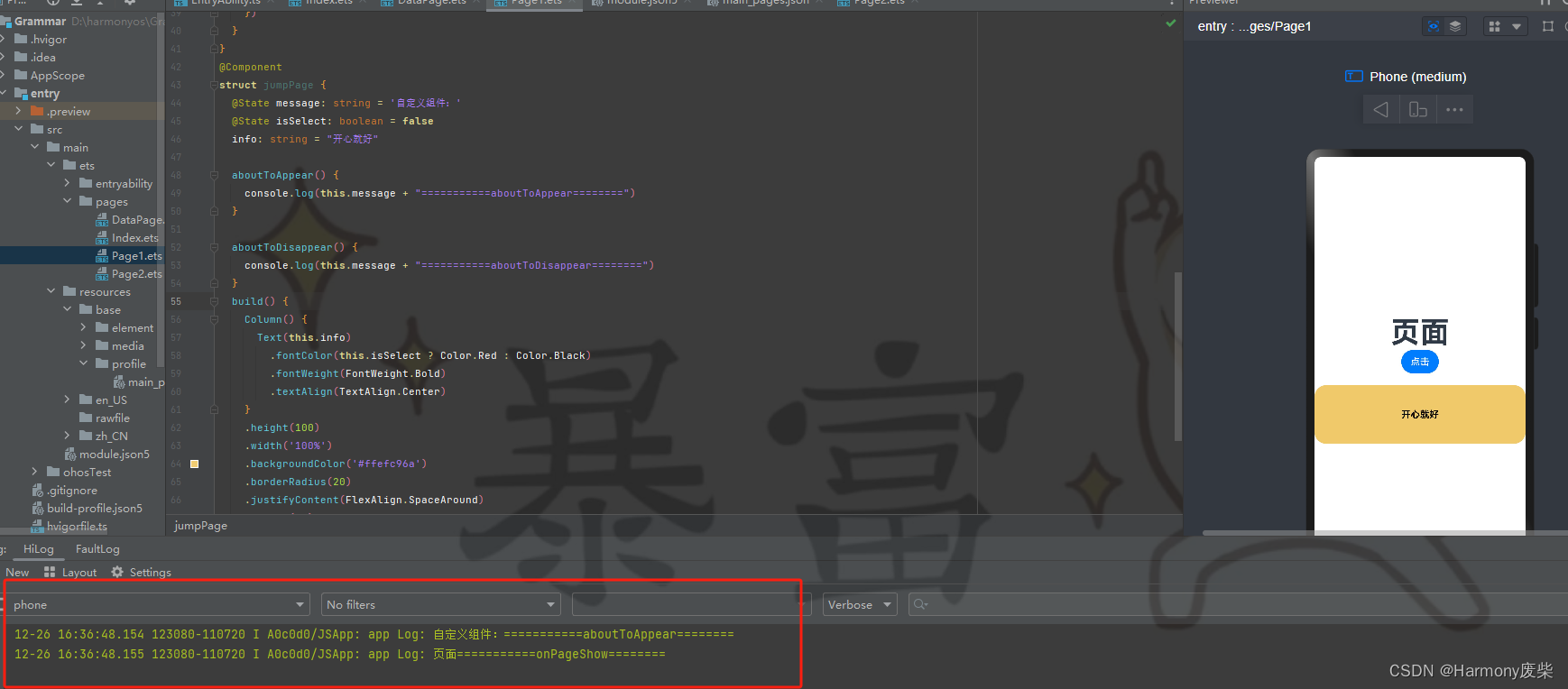Select Page1.ets file in project tree
The image size is (1568, 689).
point(129,256)
